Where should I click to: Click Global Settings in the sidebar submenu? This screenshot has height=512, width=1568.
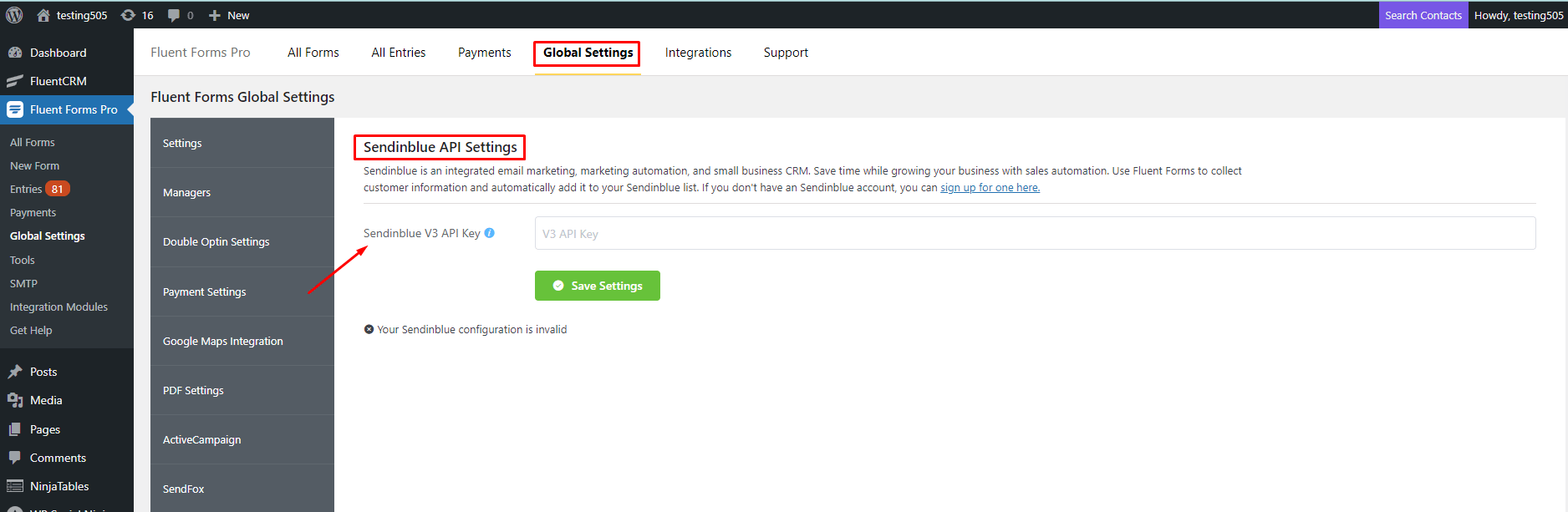[48, 236]
